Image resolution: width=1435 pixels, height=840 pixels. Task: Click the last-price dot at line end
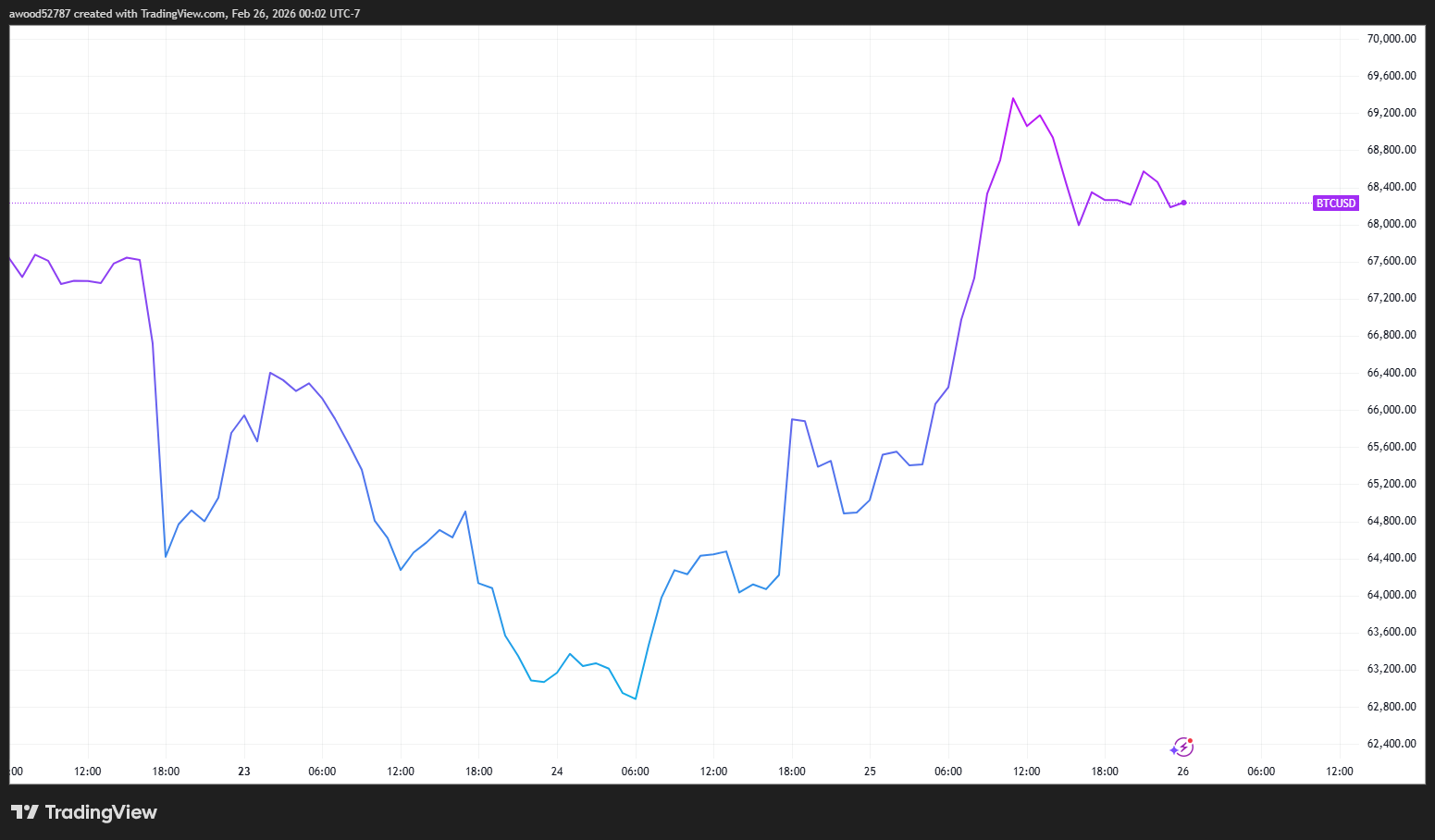[1182, 203]
